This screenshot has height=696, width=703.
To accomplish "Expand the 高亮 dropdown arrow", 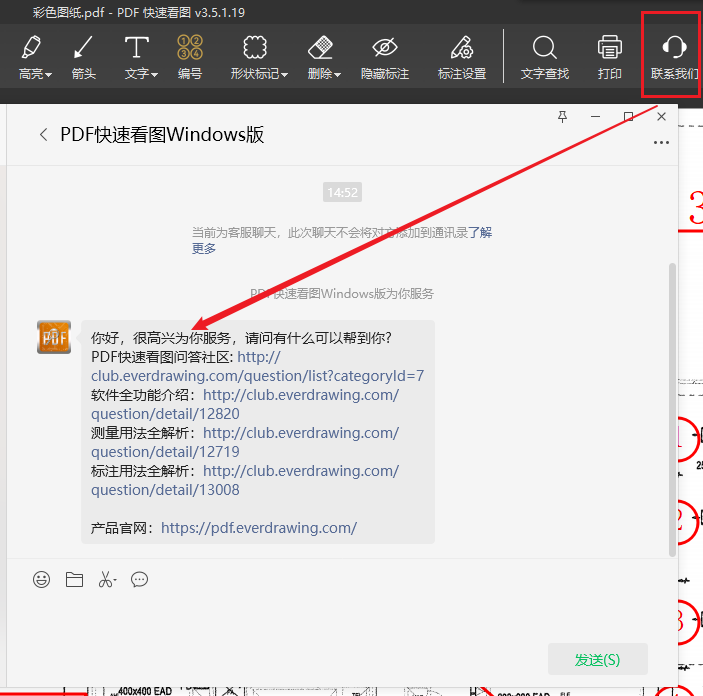I will (48, 74).
